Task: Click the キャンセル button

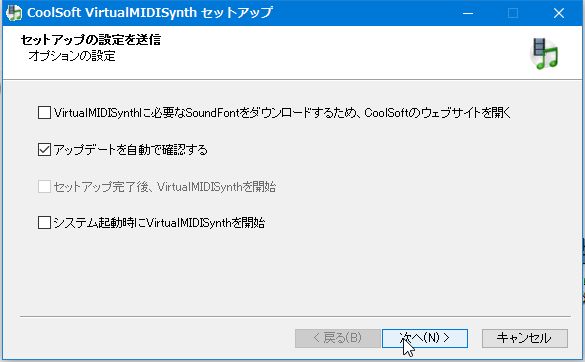Action: [525, 338]
